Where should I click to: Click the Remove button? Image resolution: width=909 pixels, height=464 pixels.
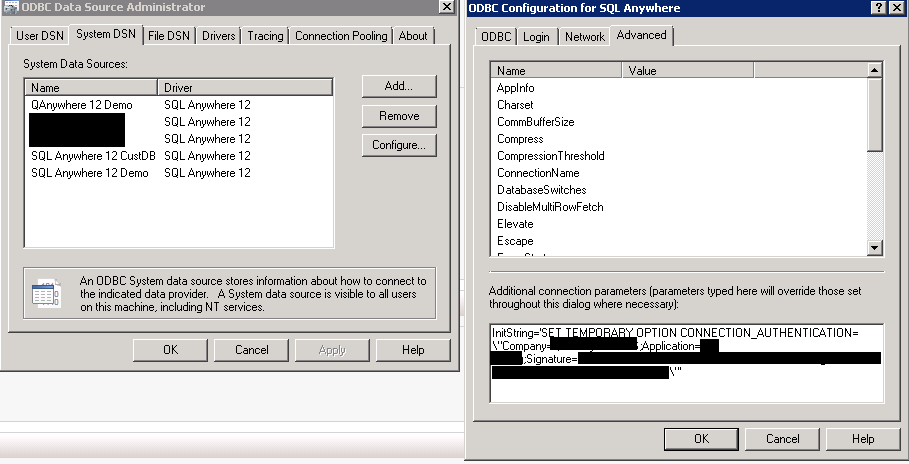399,115
